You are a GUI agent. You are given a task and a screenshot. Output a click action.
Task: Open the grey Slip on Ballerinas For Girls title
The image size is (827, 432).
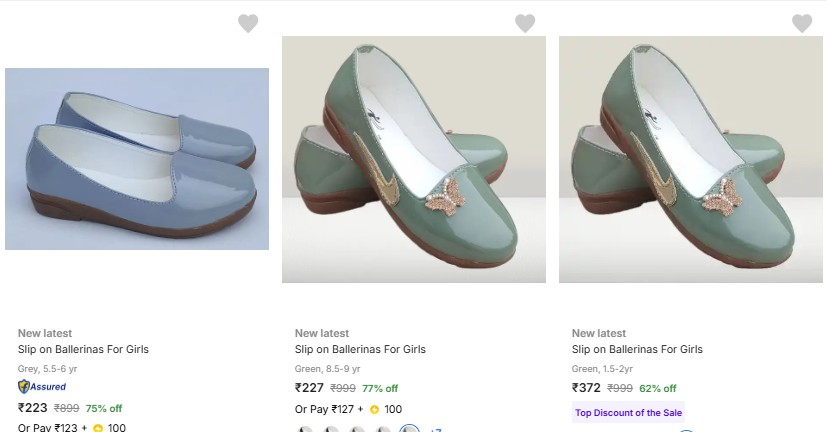(x=83, y=349)
